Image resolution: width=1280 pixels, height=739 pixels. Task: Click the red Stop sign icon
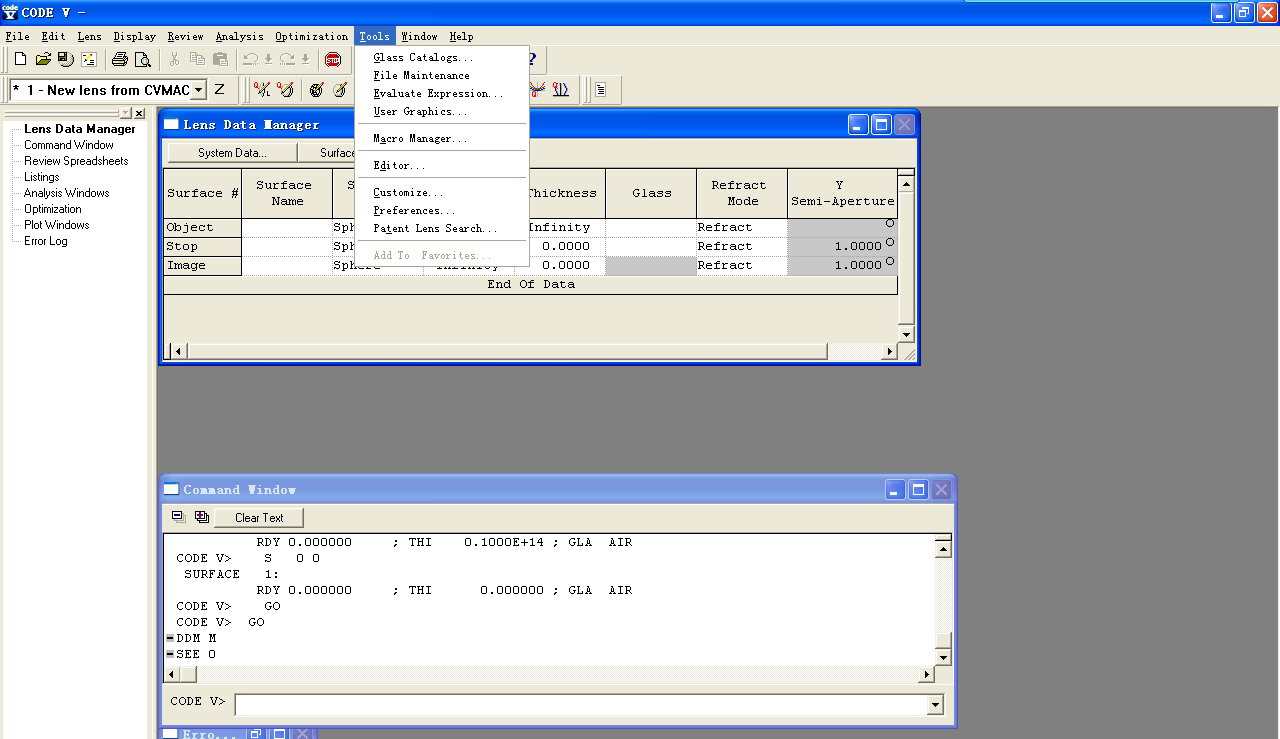(x=333, y=59)
